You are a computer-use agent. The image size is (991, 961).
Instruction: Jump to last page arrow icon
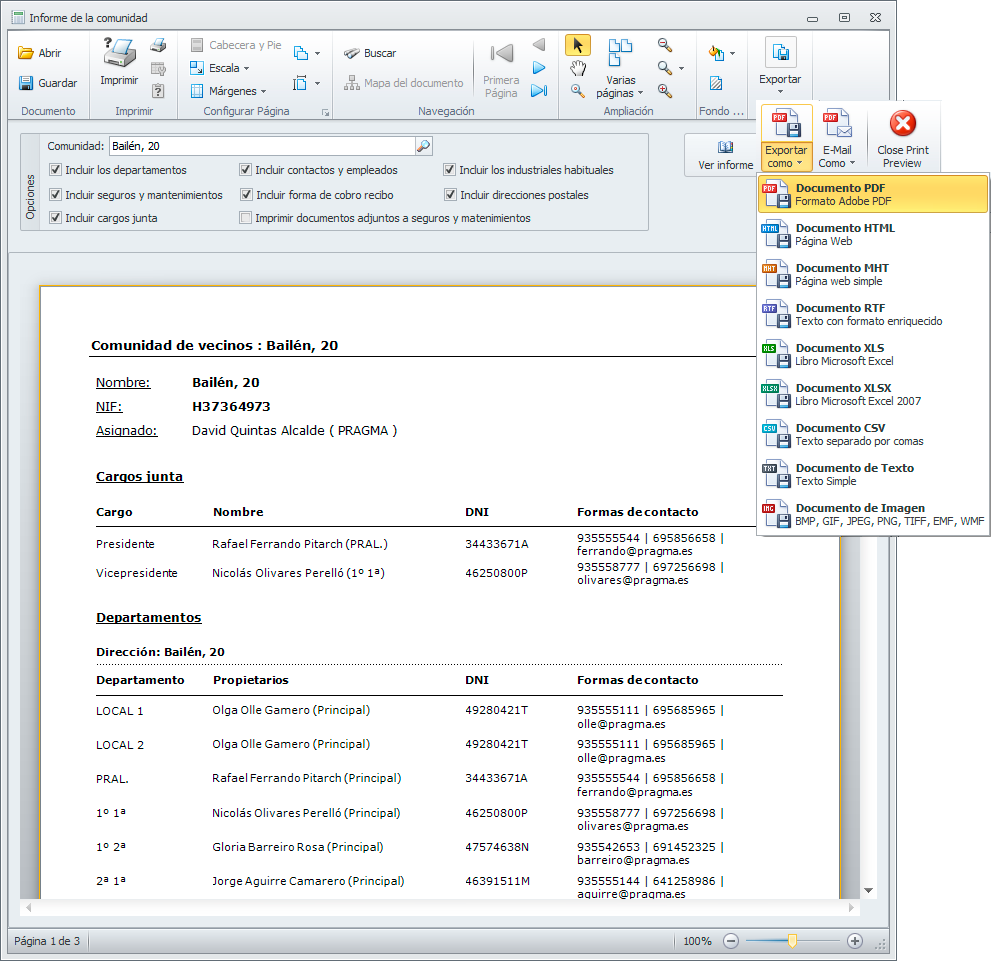tap(539, 91)
